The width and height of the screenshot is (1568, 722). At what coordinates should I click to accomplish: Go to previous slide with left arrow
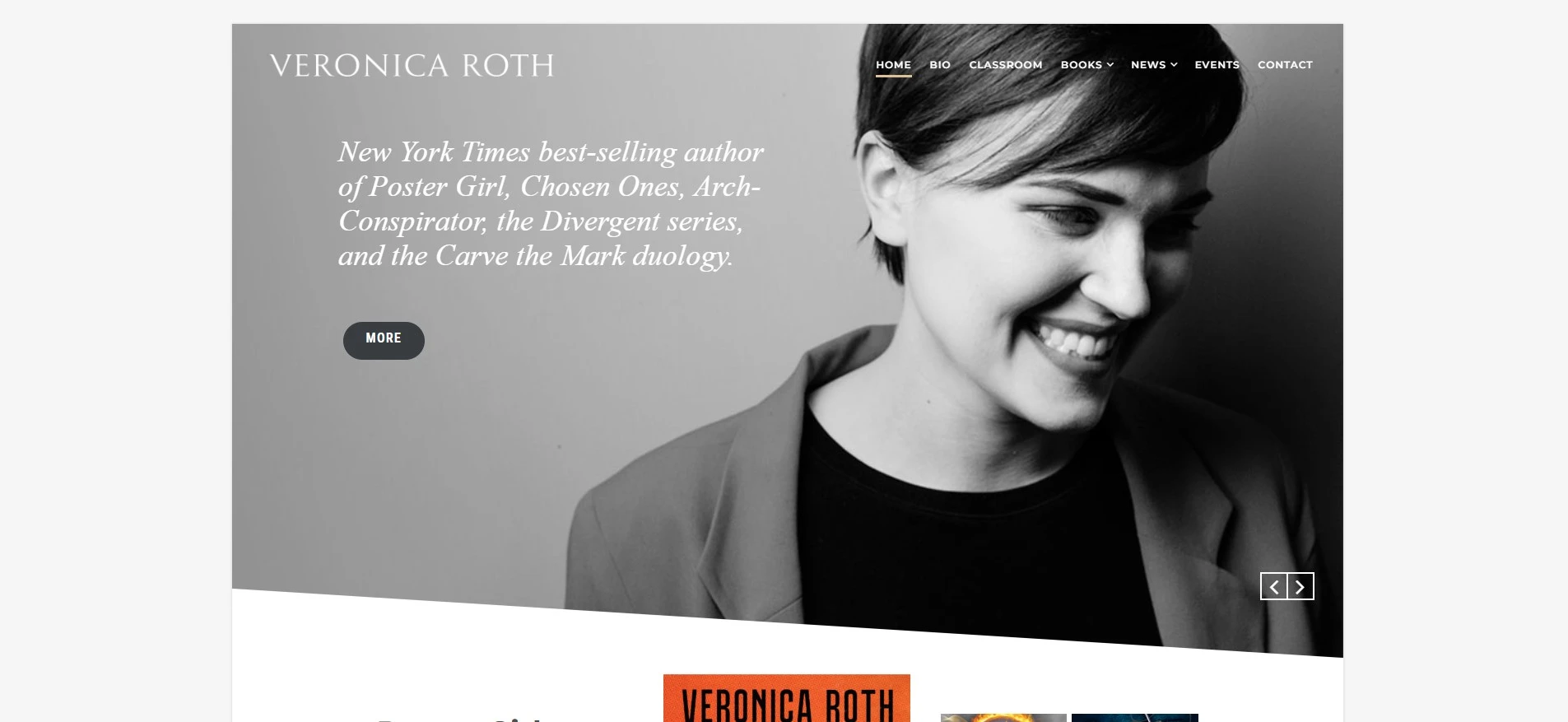point(1273,586)
